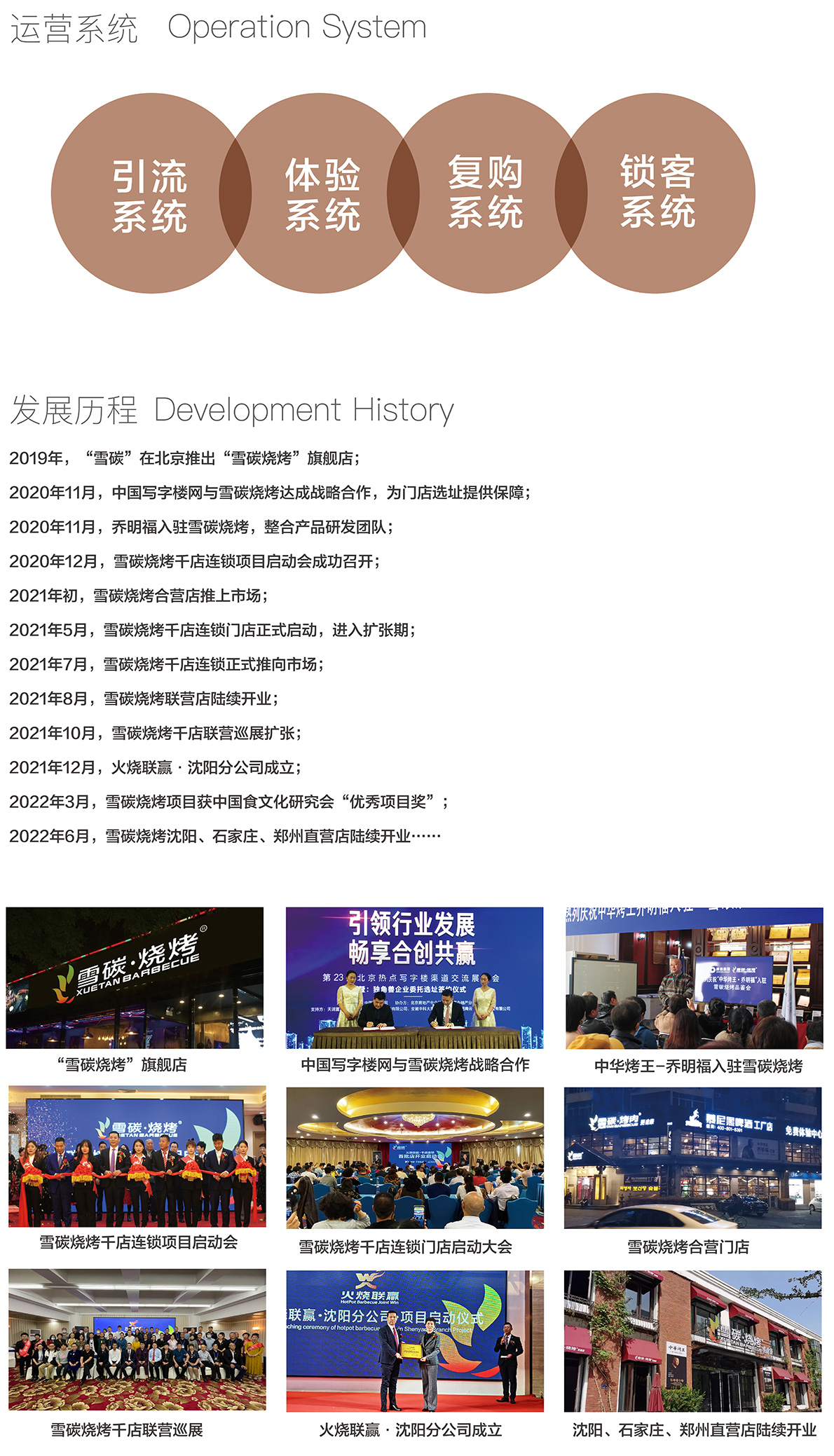Click caption 雪碳烧烤千店连锁门店启动大会

tap(406, 1247)
